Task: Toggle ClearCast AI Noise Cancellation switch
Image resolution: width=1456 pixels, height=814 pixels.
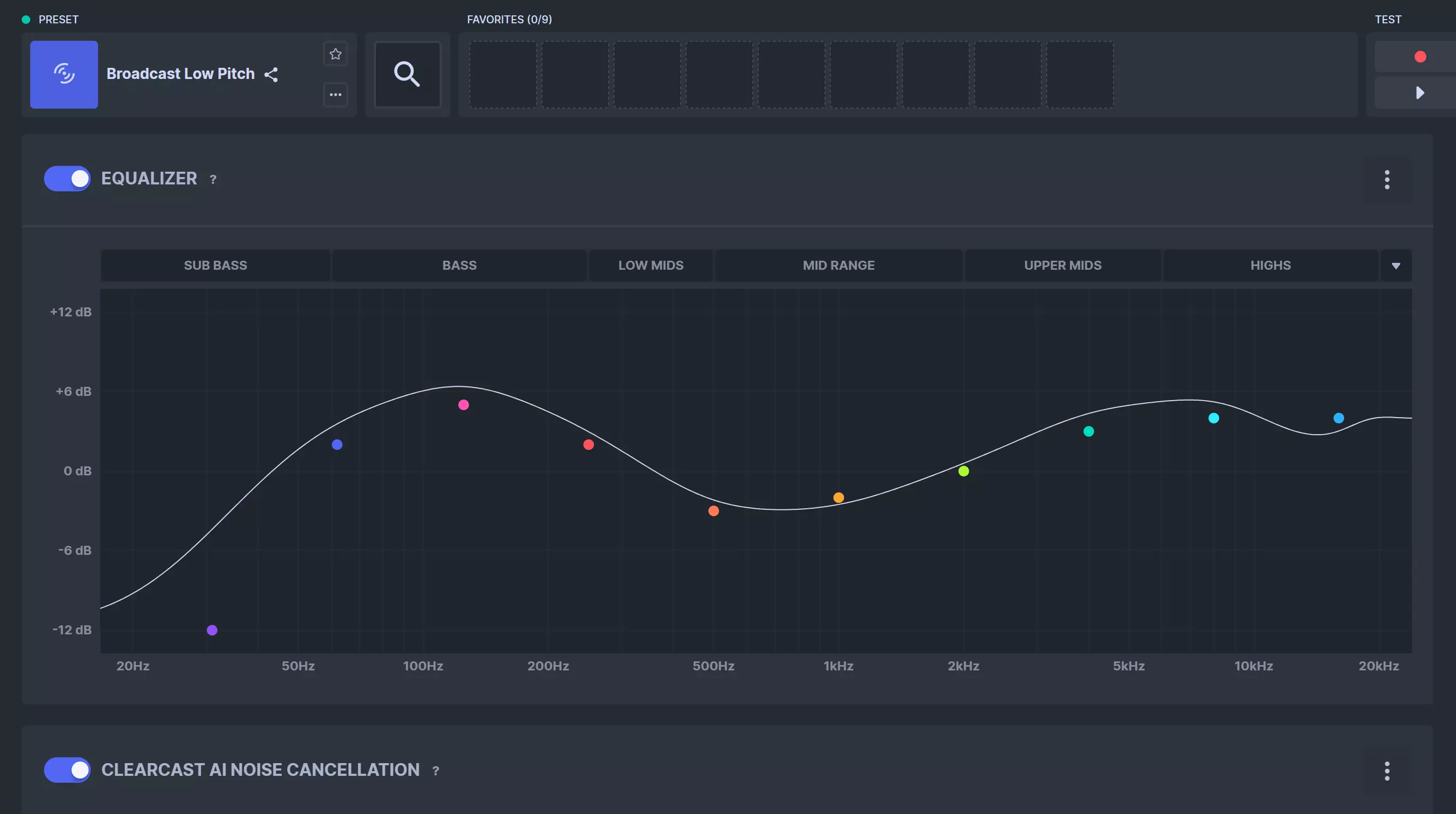Action: (x=67, y=770)
